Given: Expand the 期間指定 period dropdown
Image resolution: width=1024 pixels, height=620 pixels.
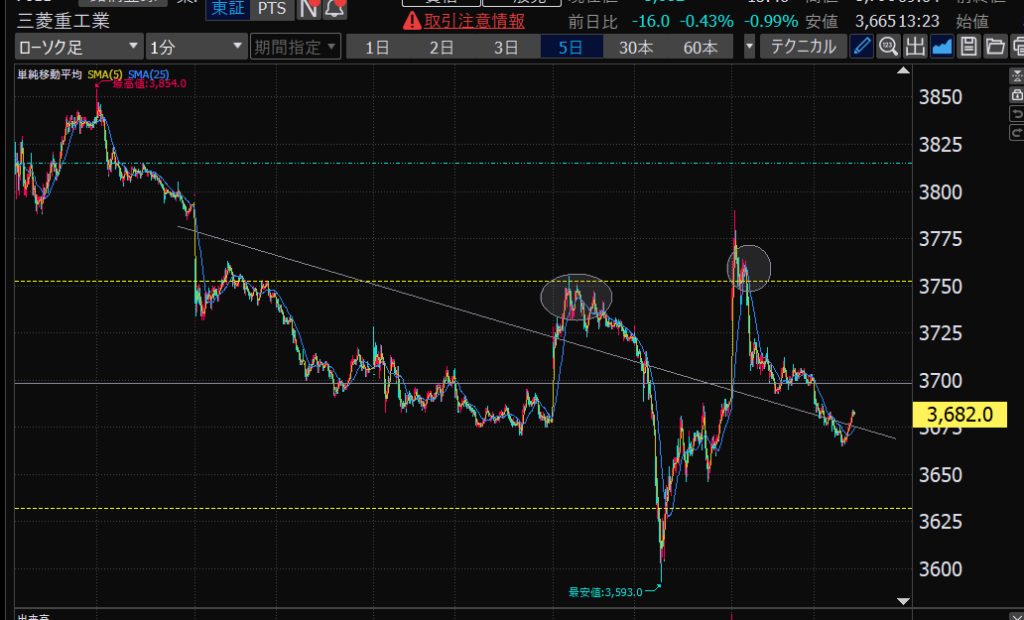Looking at the screenshot, I should 295,46.
